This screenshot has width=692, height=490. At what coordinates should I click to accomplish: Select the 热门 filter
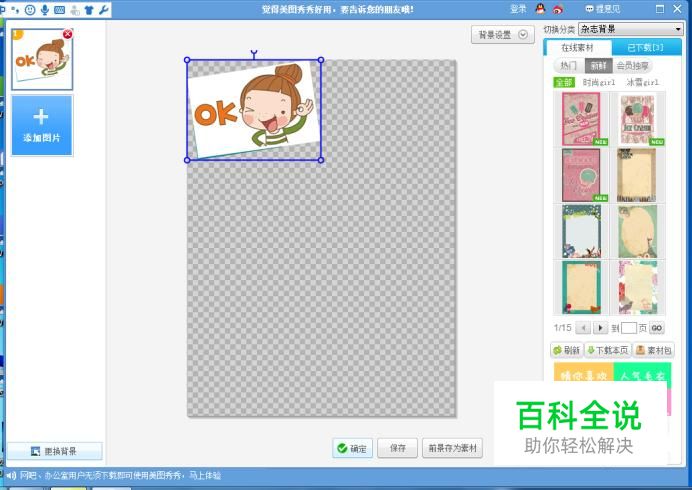click(x=568, y=66)
